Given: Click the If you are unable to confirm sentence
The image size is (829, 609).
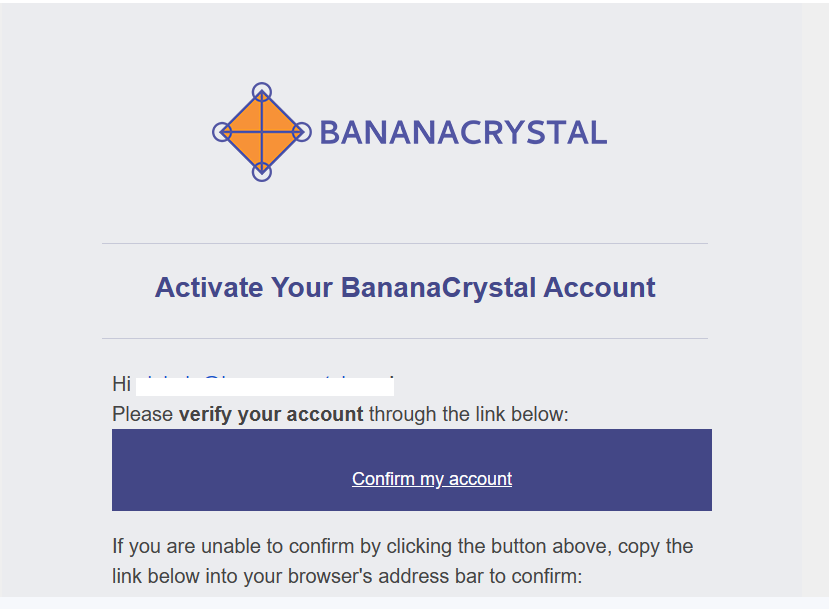Looking at the screenshot, I should coord(402,561).
